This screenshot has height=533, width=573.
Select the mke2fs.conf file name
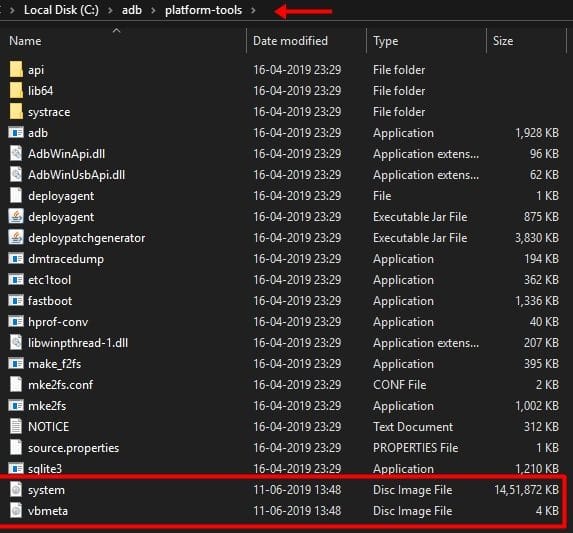60,384
